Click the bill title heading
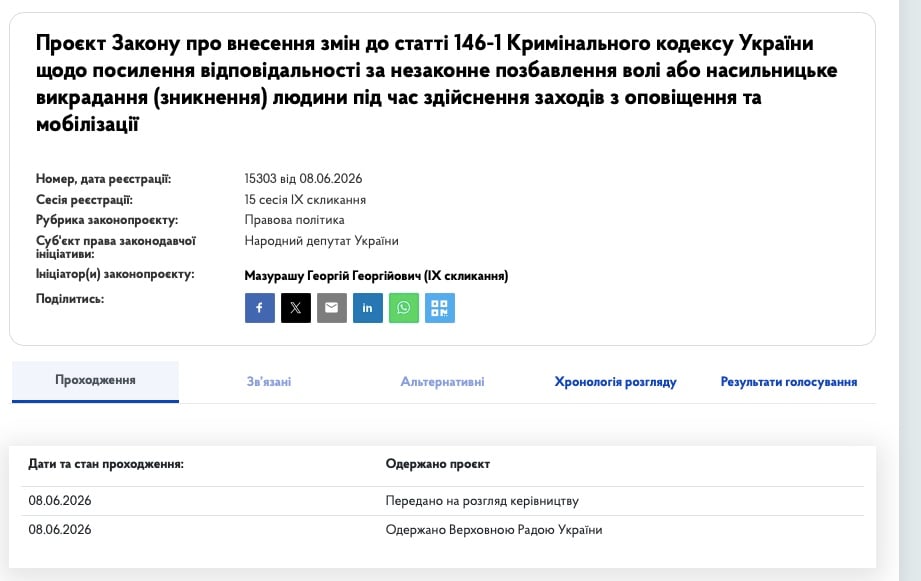921x581 pixels. click(x=436, y=83)
